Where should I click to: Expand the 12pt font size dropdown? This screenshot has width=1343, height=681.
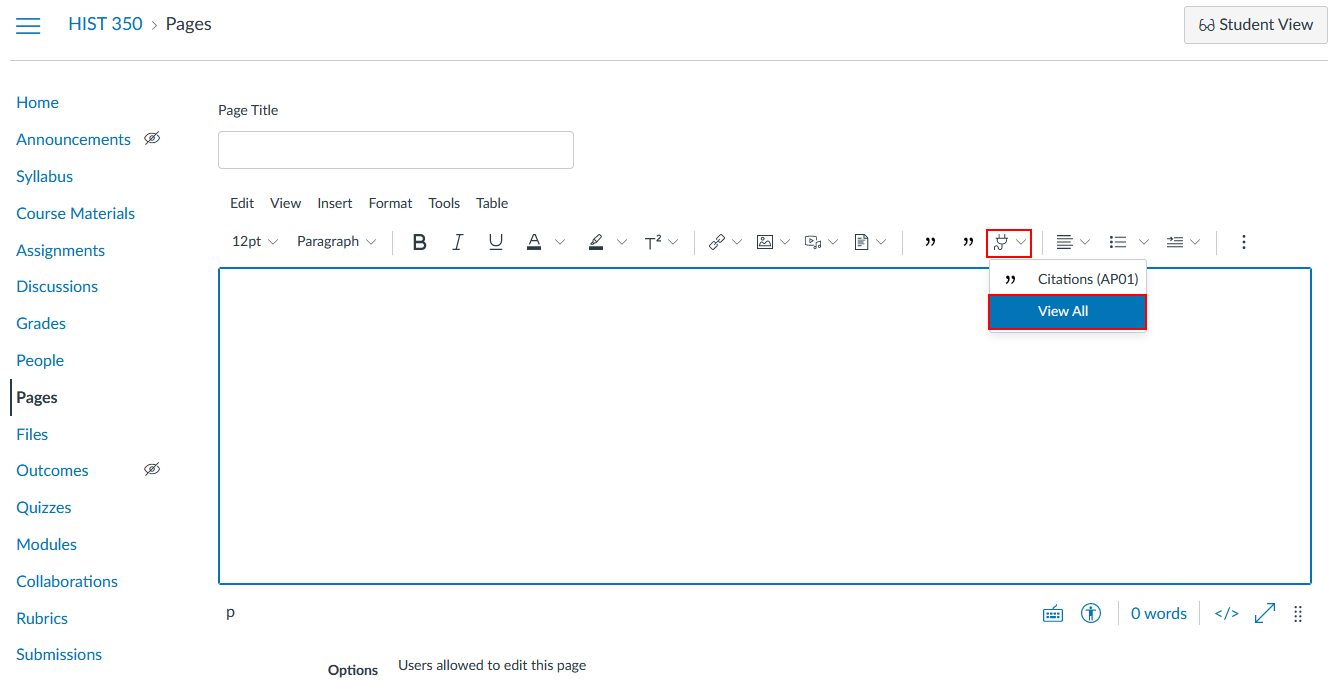click(x=255, y=242)
